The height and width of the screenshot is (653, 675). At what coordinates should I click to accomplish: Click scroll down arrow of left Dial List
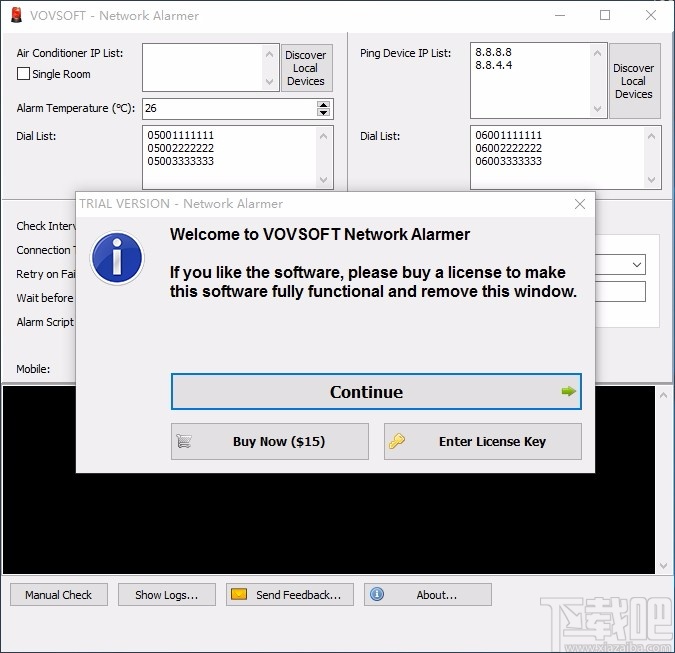point(324,179)
